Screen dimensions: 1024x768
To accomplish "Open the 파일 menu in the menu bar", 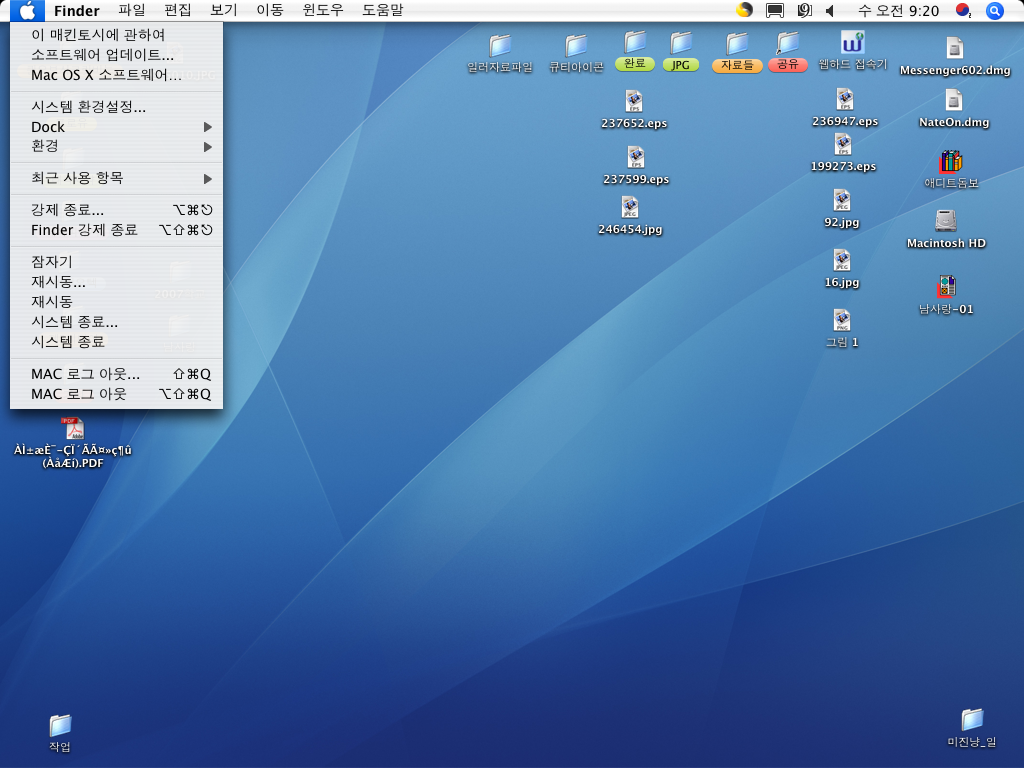I will pos(131,11).
